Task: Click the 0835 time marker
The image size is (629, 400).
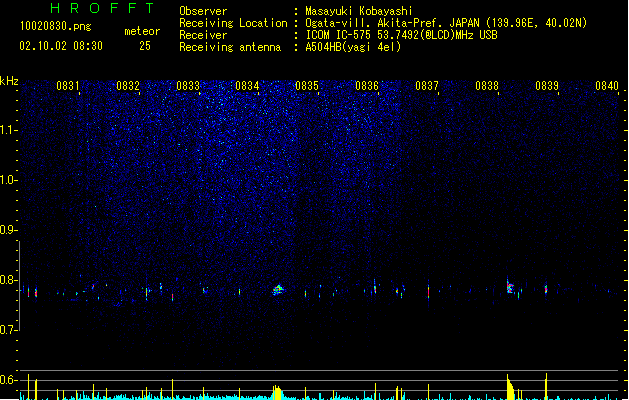Action: pos(307,86)
